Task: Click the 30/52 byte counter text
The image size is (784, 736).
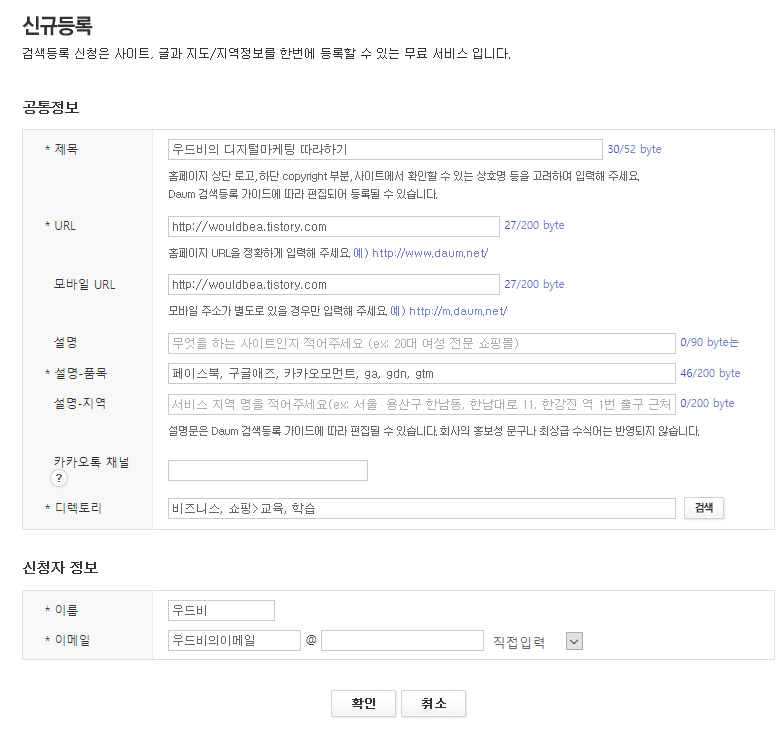Action: [634, 149]
